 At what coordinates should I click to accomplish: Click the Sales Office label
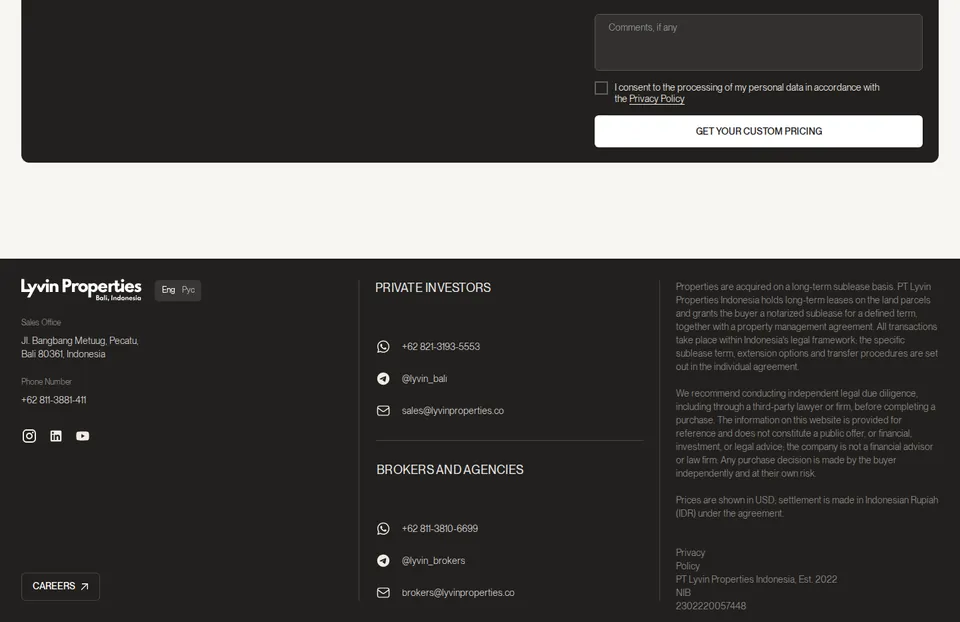pyautogui.click(x=41, y=322)
